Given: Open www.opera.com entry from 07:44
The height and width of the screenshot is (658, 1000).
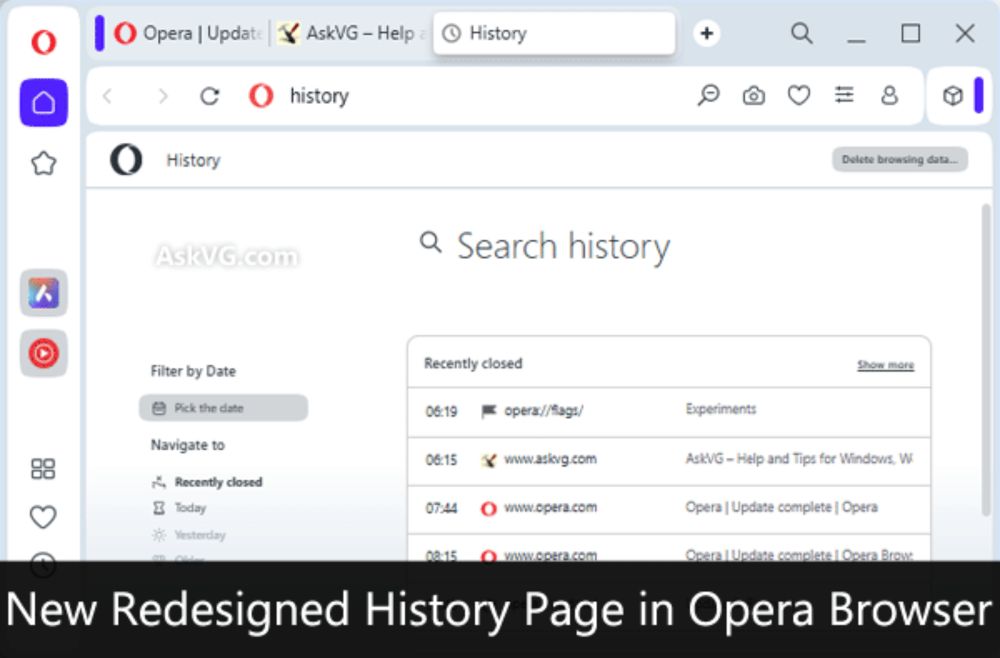Looking at the screenshot, I should (x=669, y=508).
